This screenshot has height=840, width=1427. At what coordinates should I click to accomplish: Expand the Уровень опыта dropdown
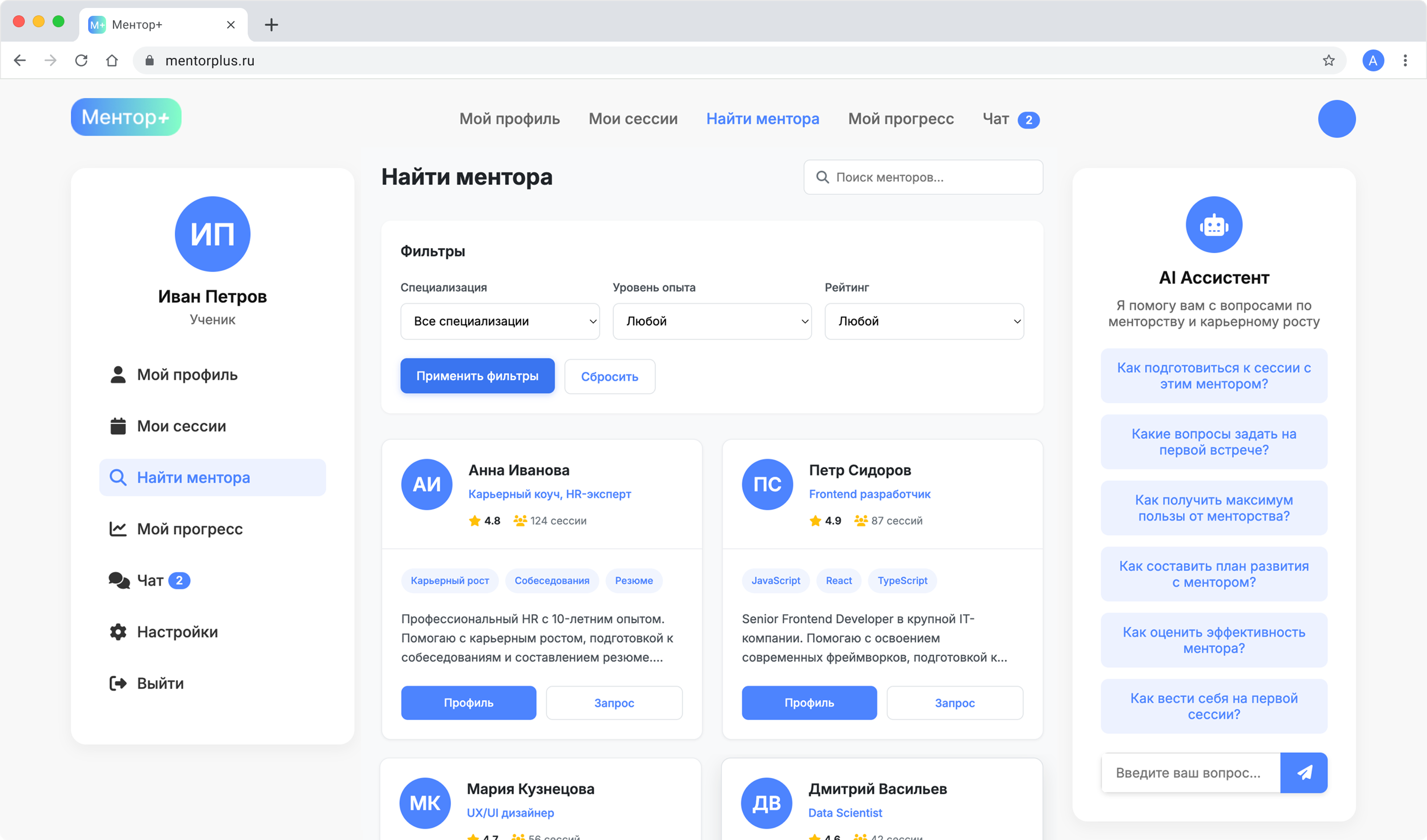click(712, 321)
